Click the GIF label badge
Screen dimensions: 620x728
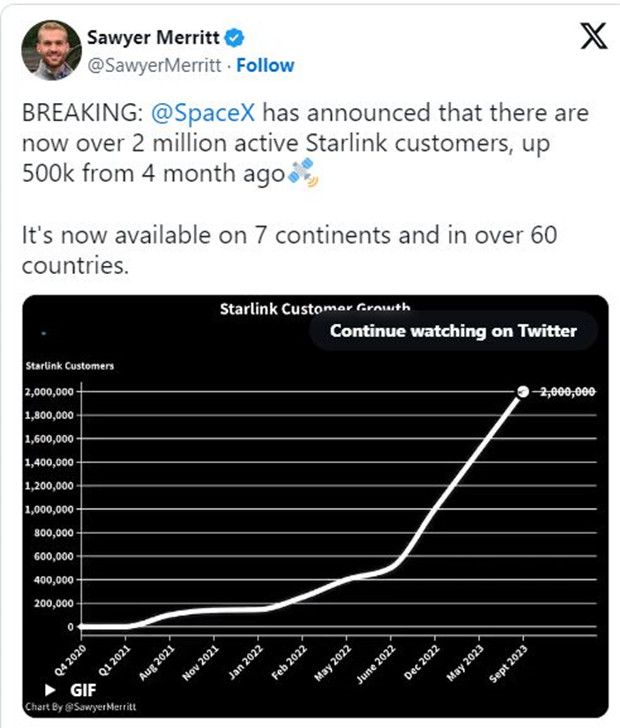pos(83,690)
